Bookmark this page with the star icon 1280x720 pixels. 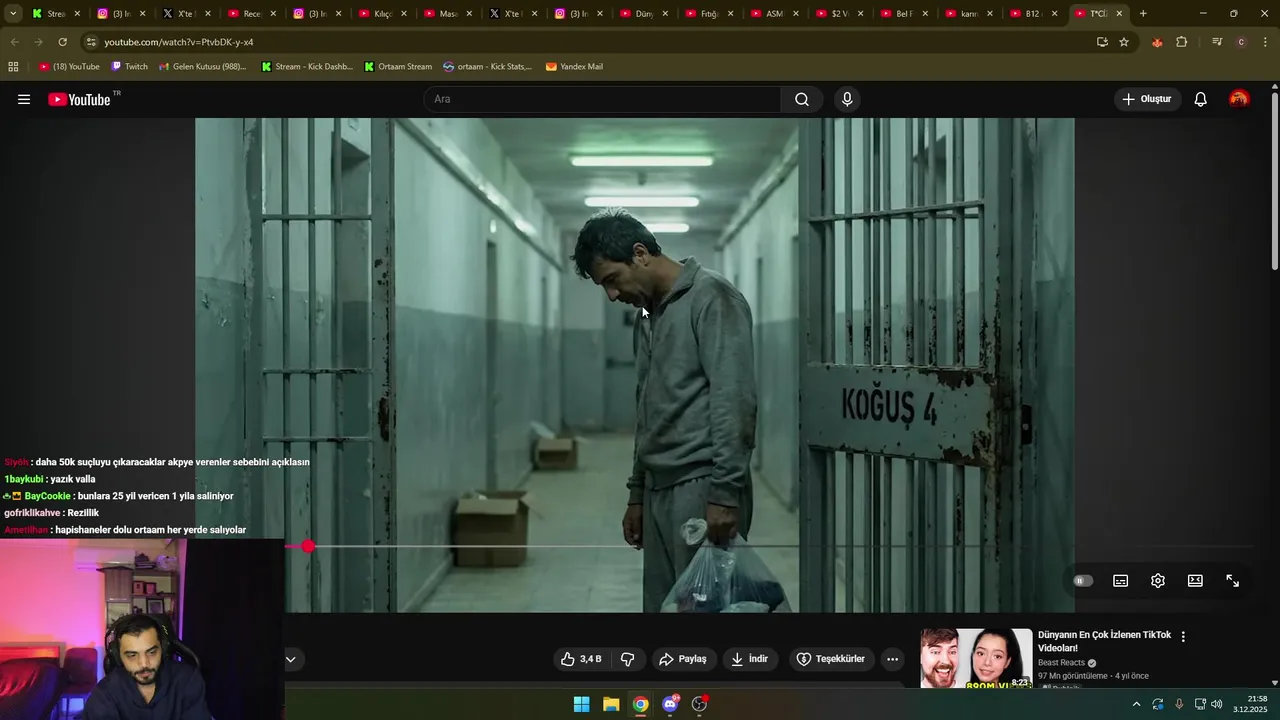[1124, 42]
